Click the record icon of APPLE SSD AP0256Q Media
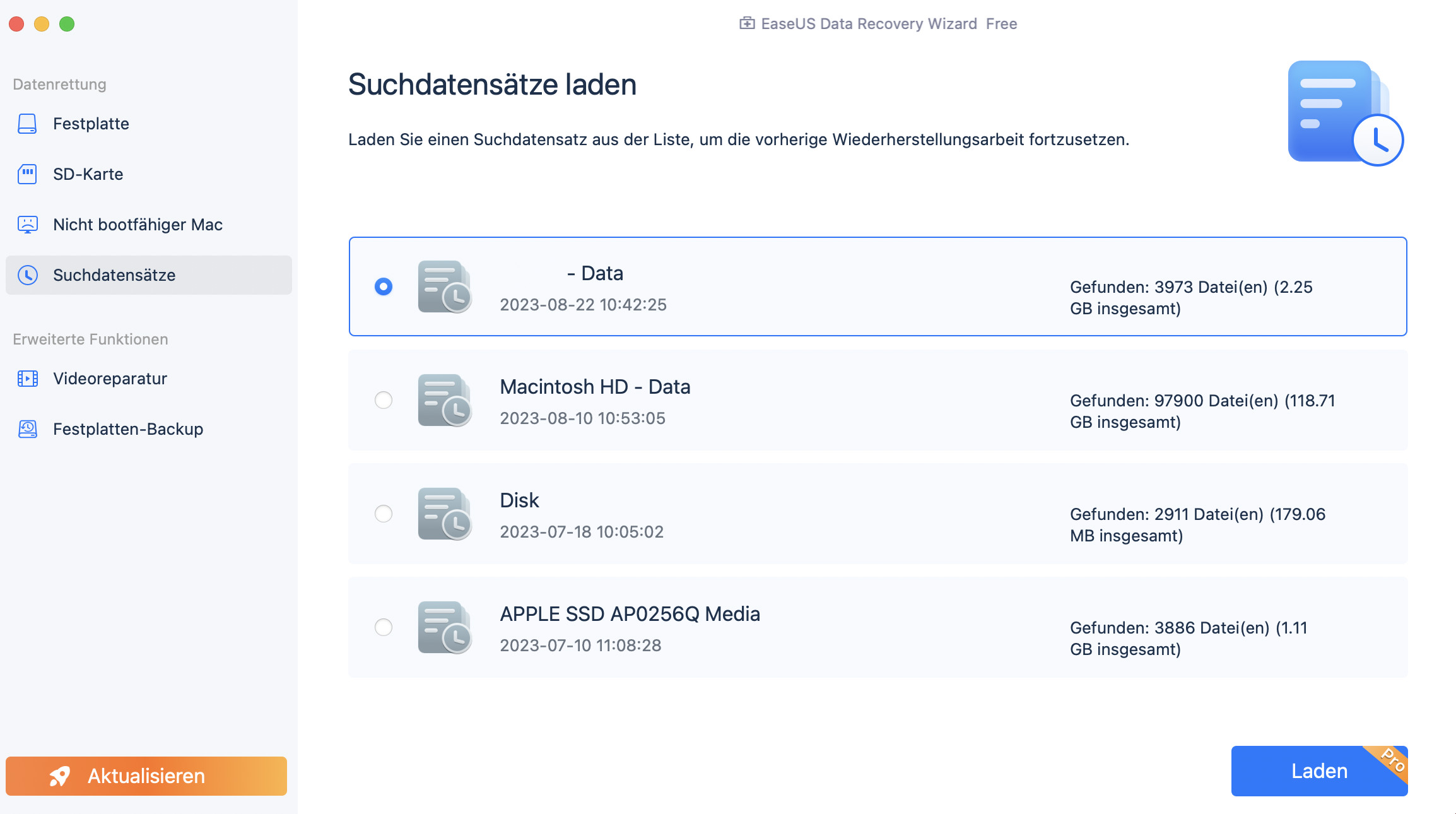Screen dimensions: 1456x814 click(x=445, y=627)
